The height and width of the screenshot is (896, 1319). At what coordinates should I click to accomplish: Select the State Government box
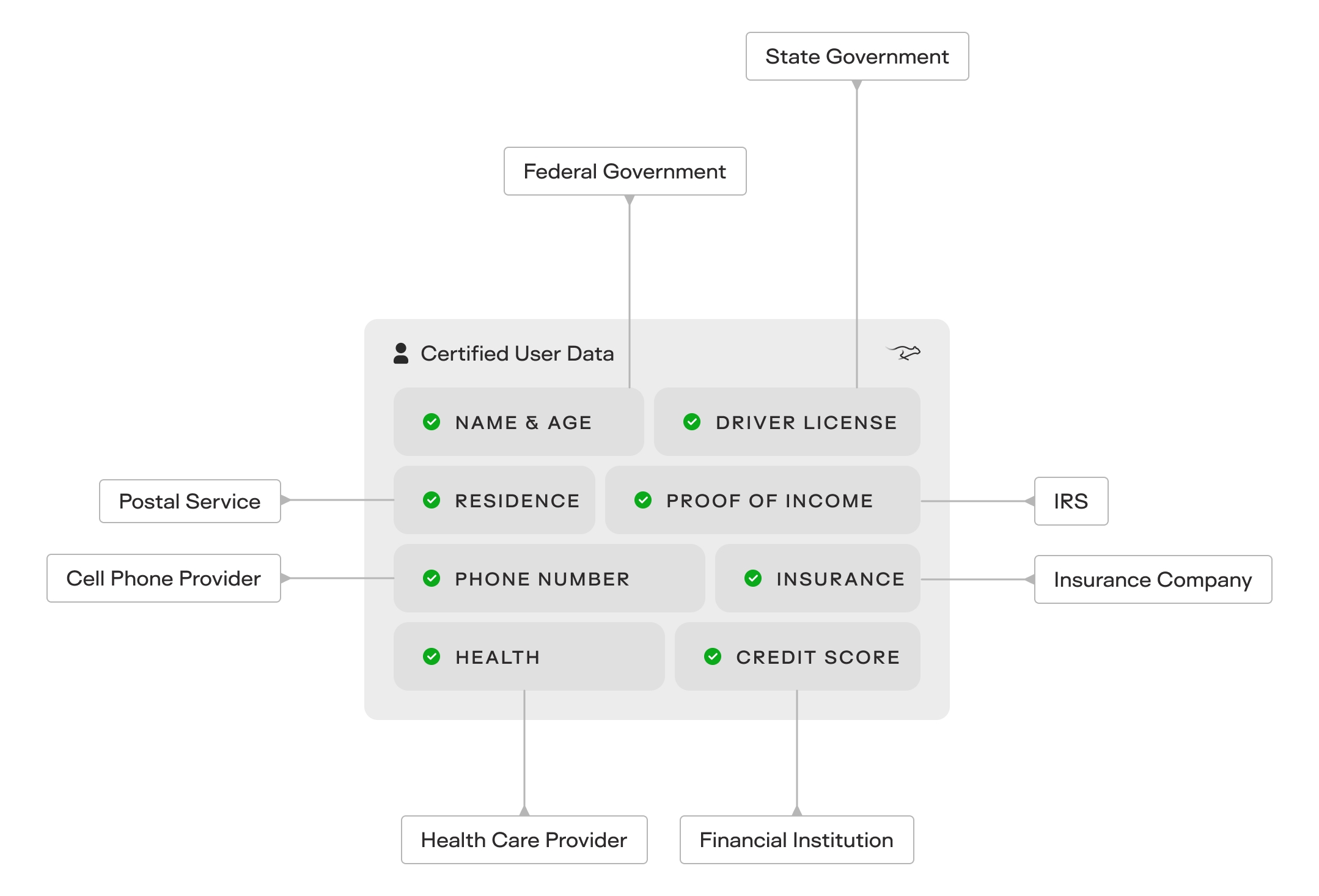tap(857, 56)
